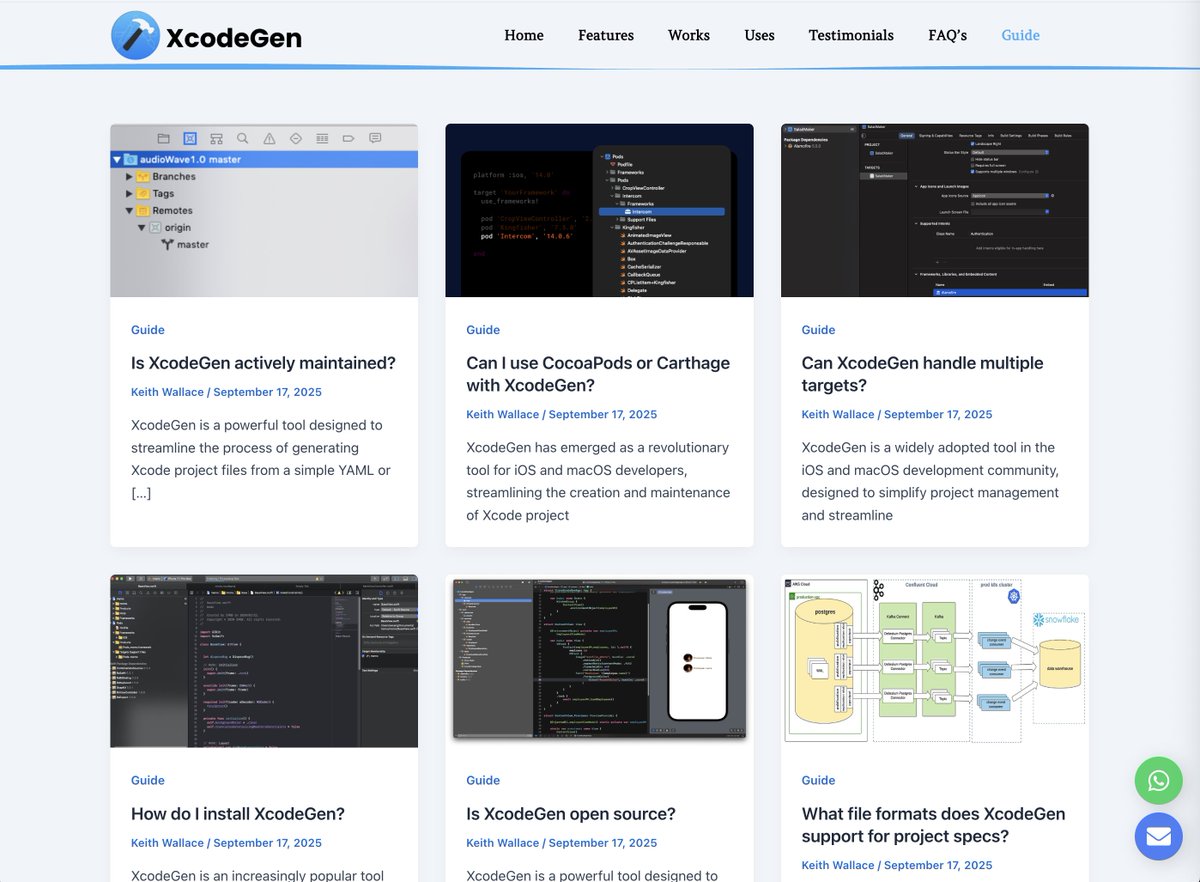This screenshot has height=882, width=1200.
Task: Select the Guide menu item
Action: [1021, 35]
